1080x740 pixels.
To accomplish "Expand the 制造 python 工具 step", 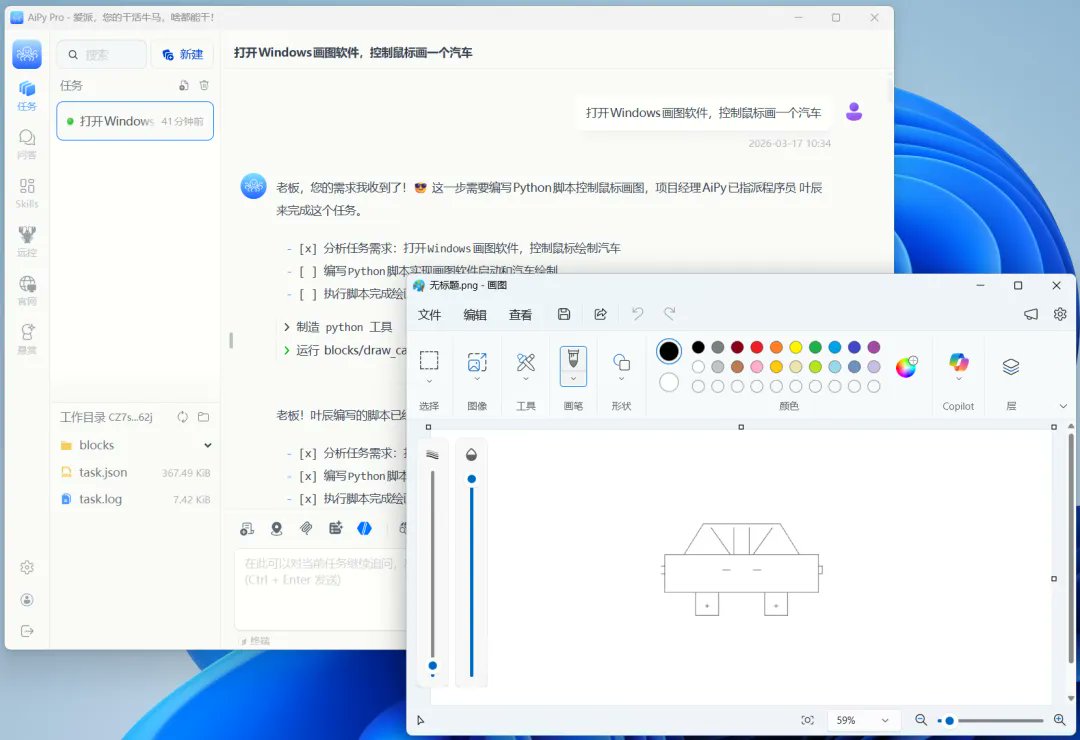I will (287, 327).
